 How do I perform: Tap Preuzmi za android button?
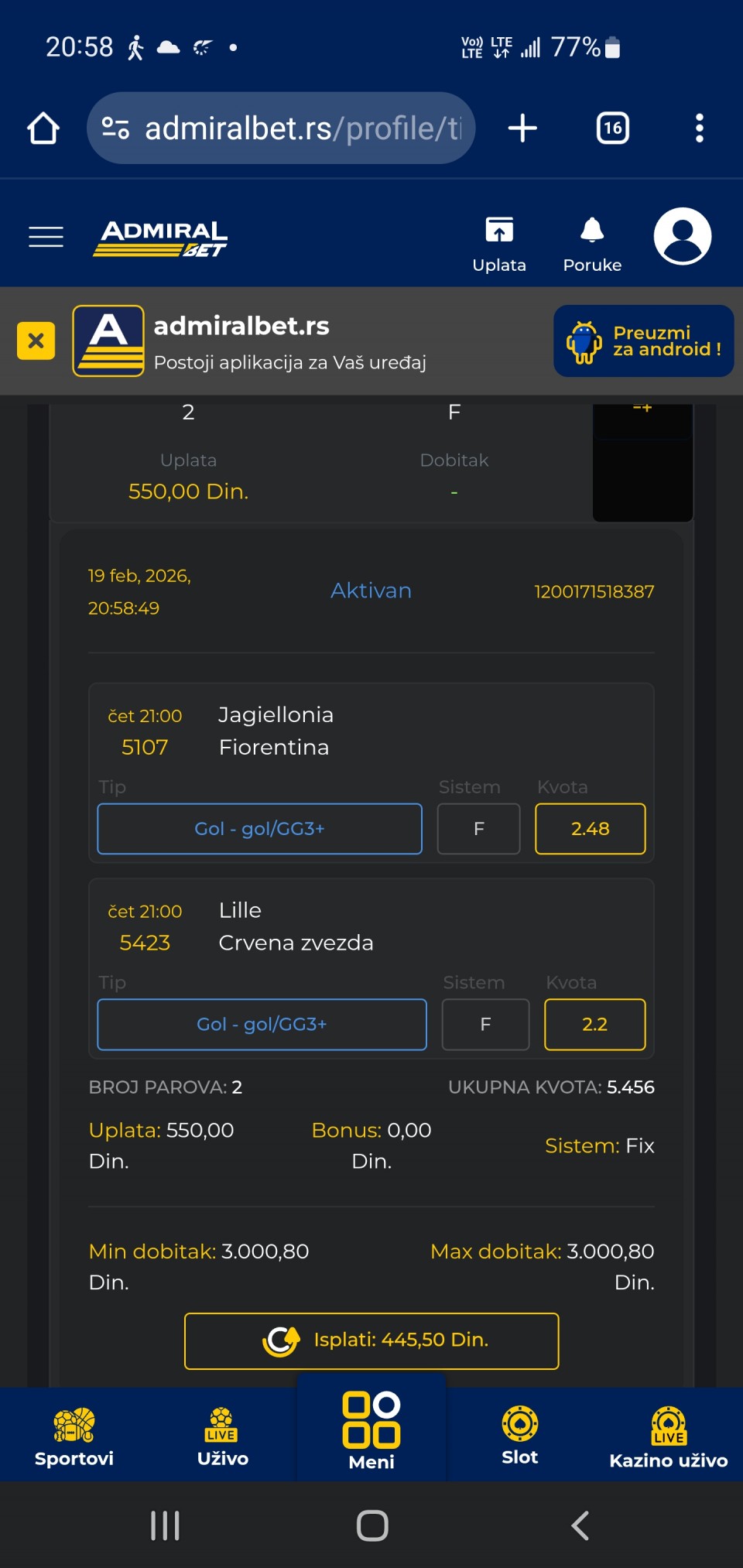pos(643,341)
